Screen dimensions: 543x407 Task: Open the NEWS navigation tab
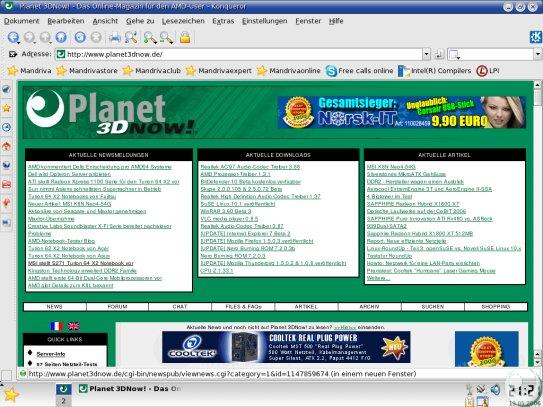[x=55, y=307]
